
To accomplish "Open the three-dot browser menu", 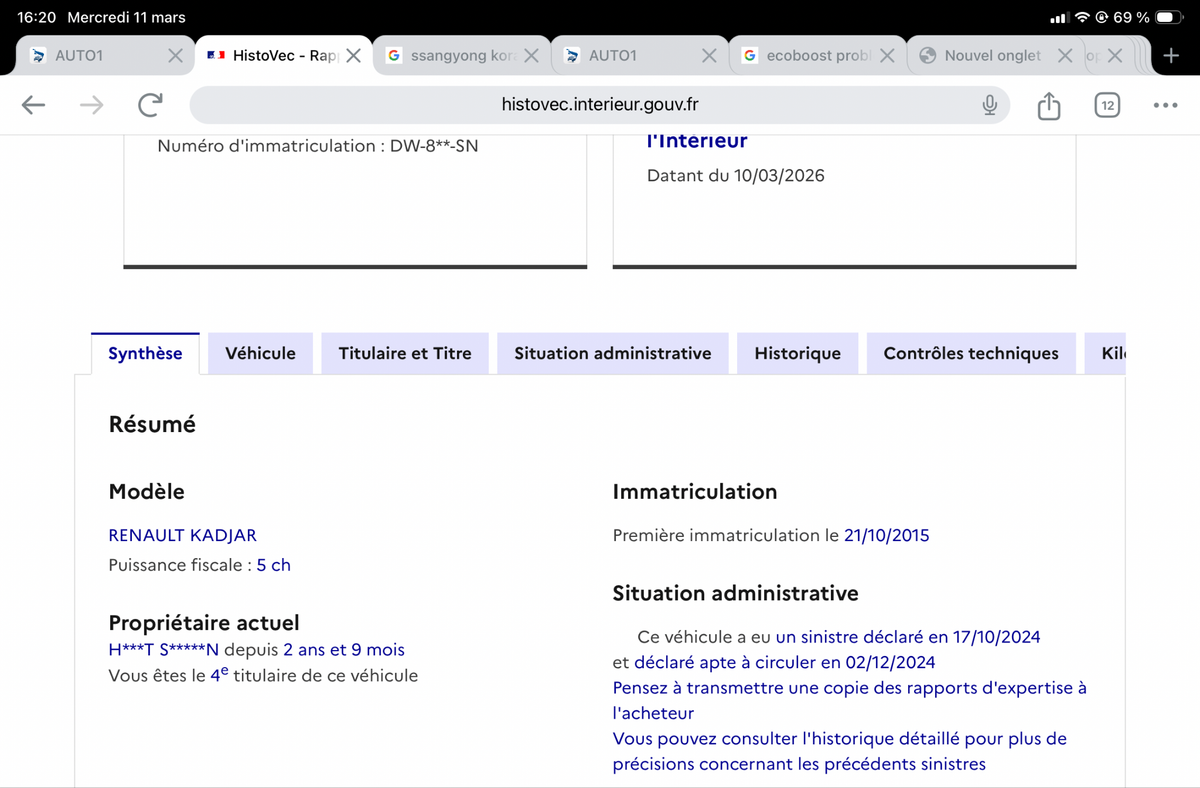I will pyautogui.click(x=1165, y=105).
